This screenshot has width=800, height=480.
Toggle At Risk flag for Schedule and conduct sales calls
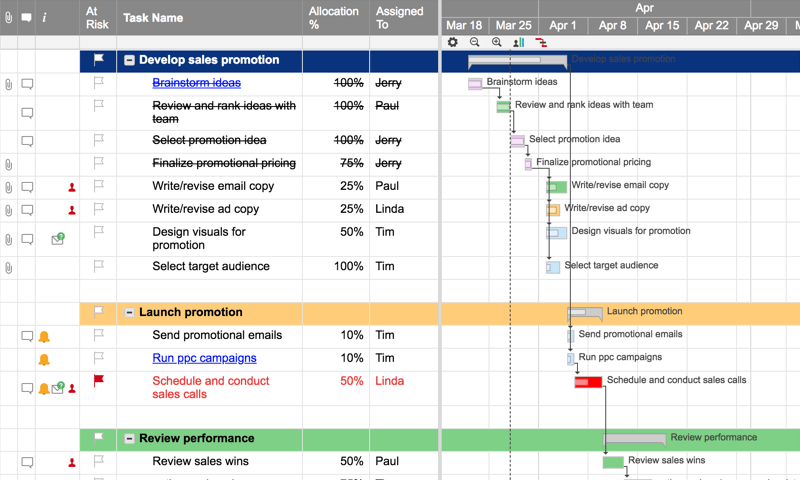click(98, 381)
